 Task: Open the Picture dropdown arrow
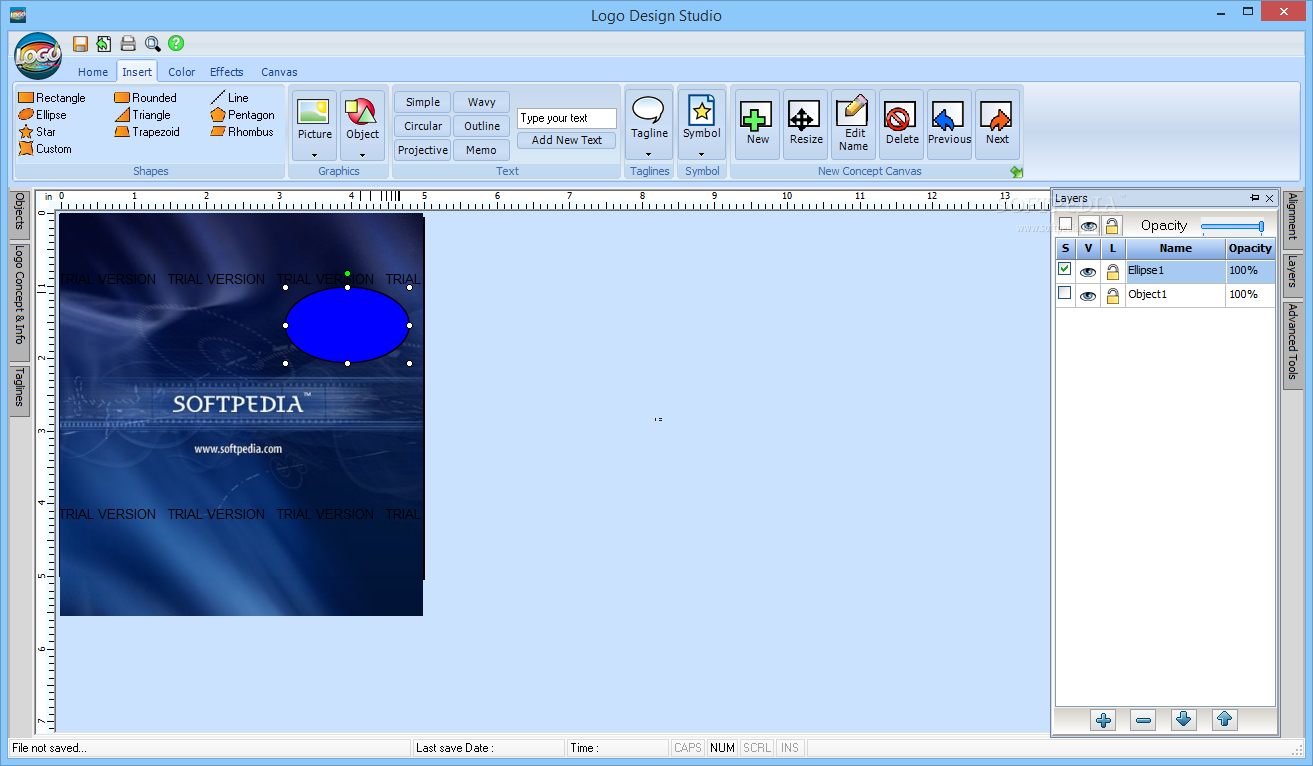pyautogui.click(x=314, y=154)
